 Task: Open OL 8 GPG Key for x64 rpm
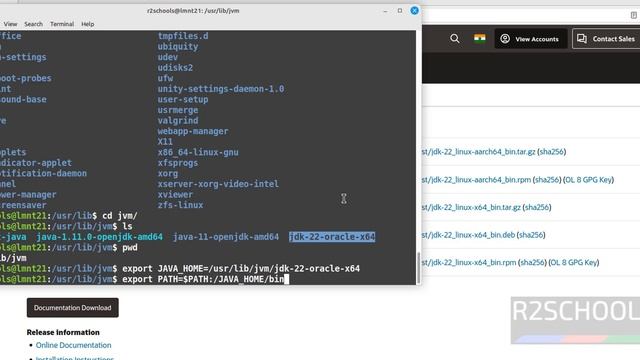[x=574, y=262]
